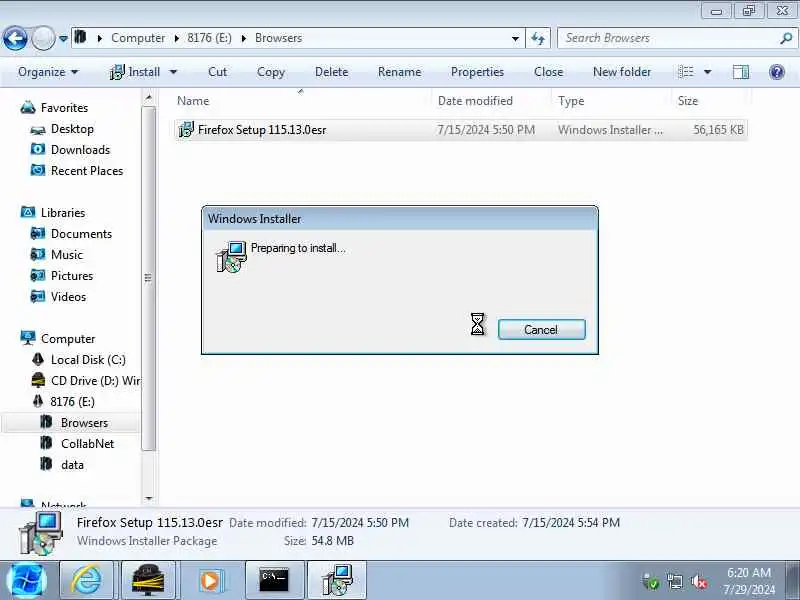Image resolution: width=800 pixels, height=600 pixels.
Task: Click the Computer breadcrumb in address bar
Action: point(138,38)
